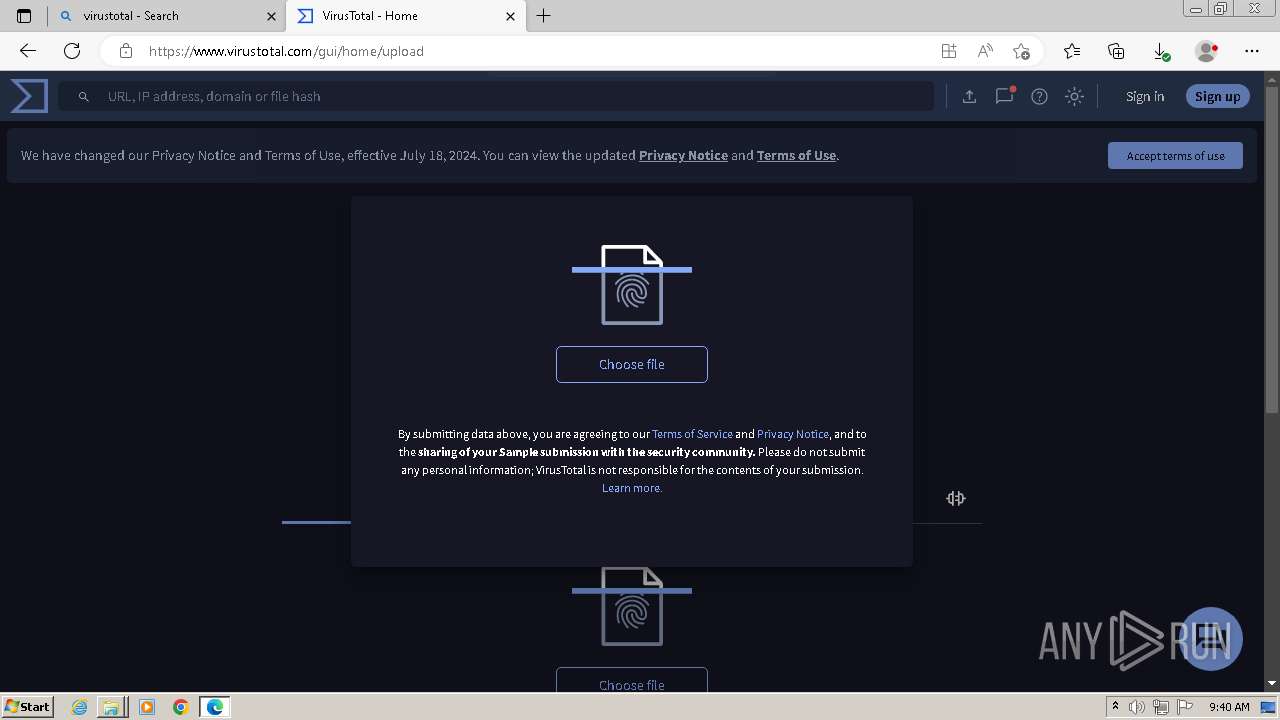Click the Sign up button
The width and height of the screenshot is (1280, 720).
click(x=1217, y=96)
